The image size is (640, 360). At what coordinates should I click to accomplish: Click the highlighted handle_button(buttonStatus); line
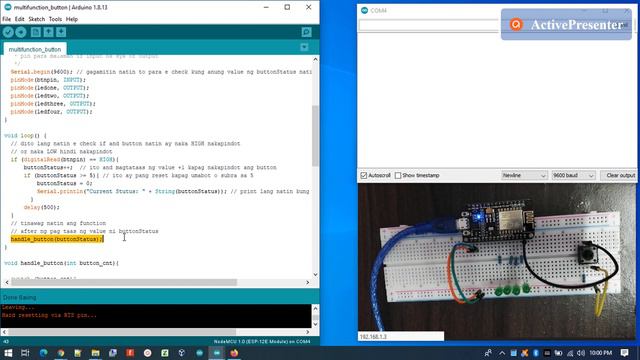[x=57, y=239]
